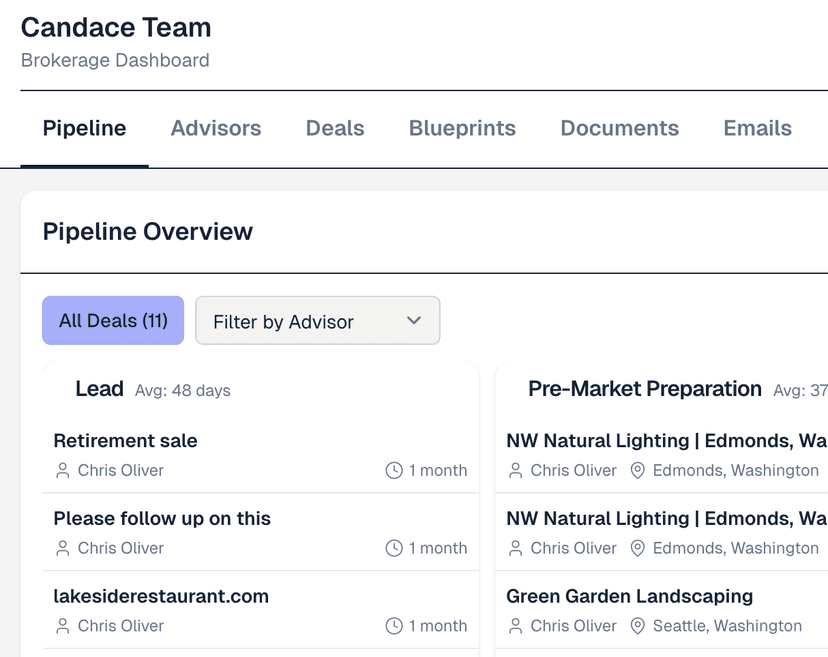Click the Filter by Advisor chevron arrow
This screenshot has width=828, height=657.
[414, 320]
